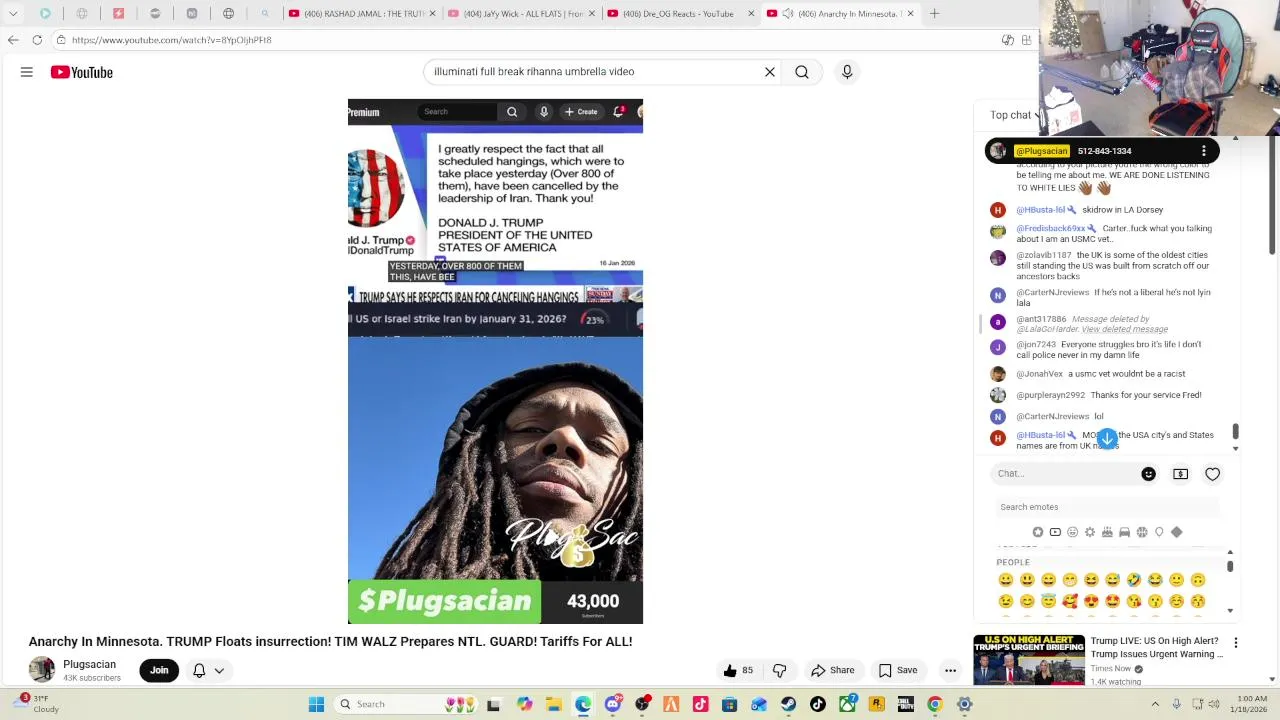Open pinned message options menu
Viewport: 1280px width, 720px height.
[1204, 151]
